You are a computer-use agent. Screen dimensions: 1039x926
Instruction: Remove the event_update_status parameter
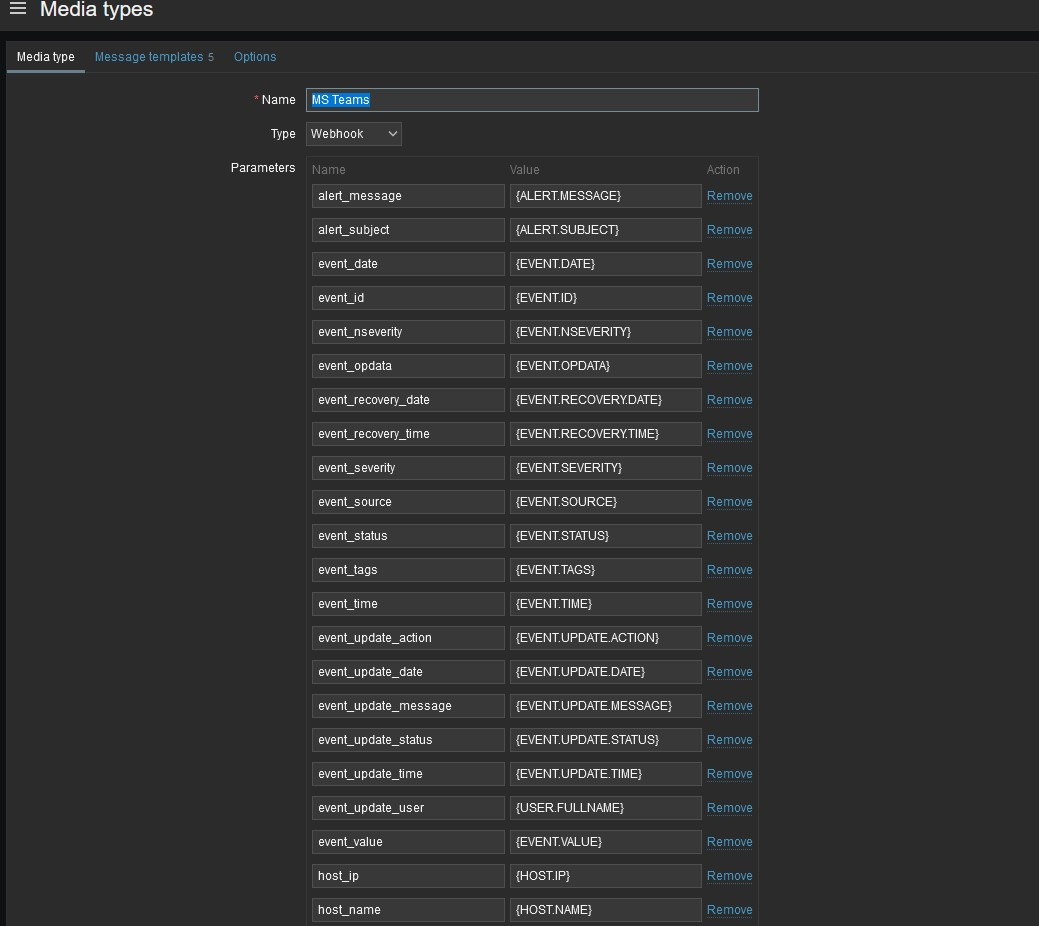pos(729,740)
